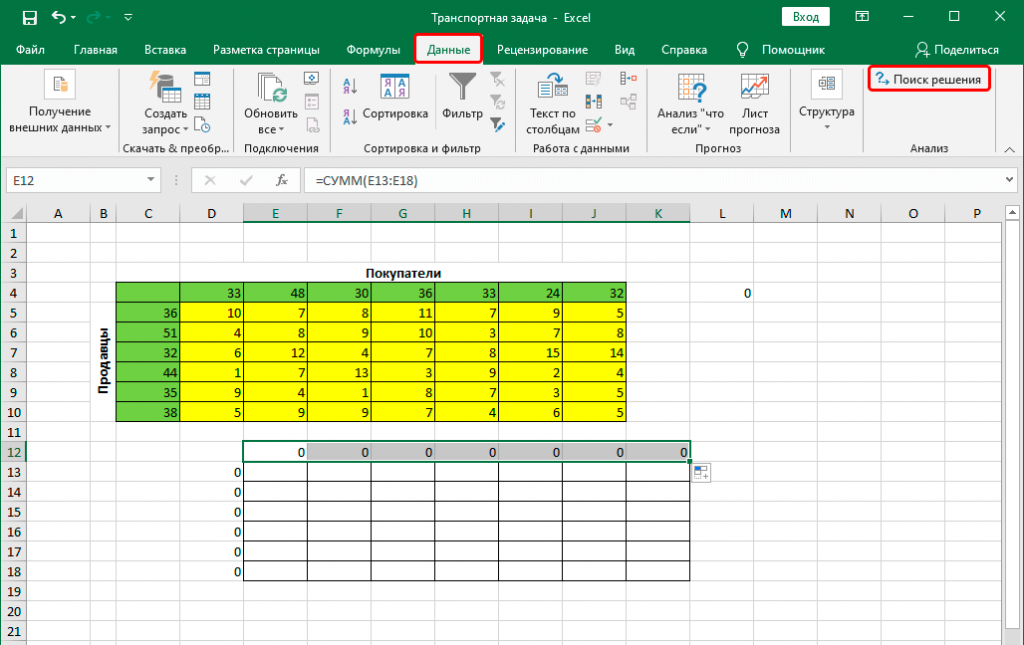Click the Flash Fill icon
This screenshot has width=1024, height=645.
click(x=593, y=79)
